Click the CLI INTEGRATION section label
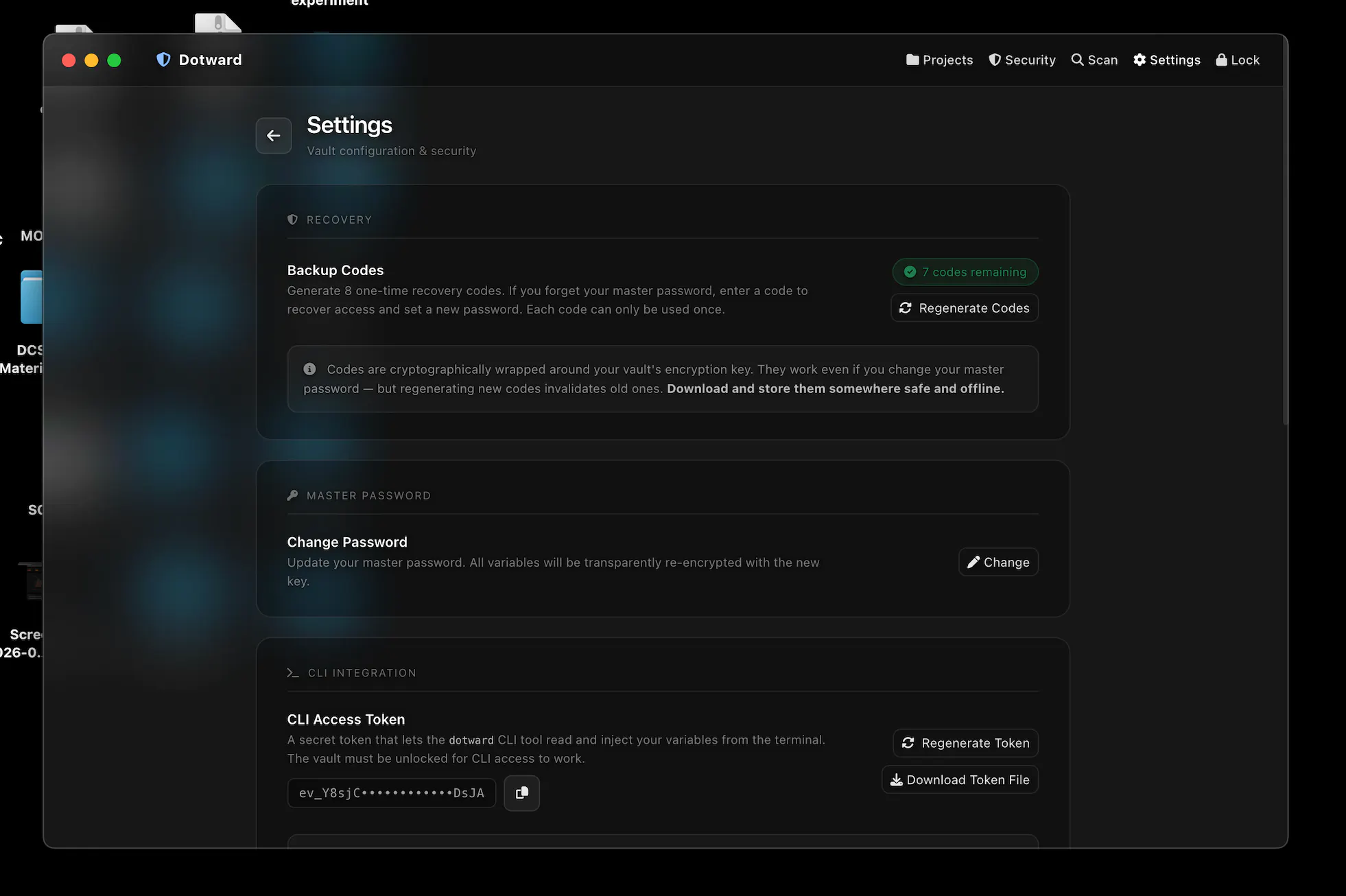Screen dimensions: 1346x896 [x=362, y=673]
